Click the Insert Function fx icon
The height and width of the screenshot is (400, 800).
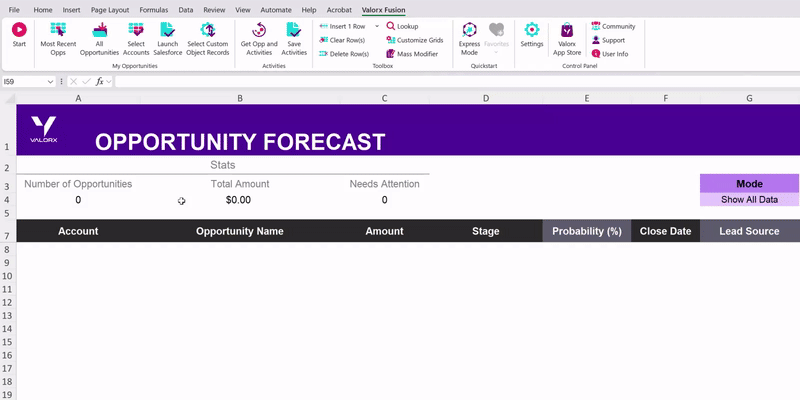[100, 82]
